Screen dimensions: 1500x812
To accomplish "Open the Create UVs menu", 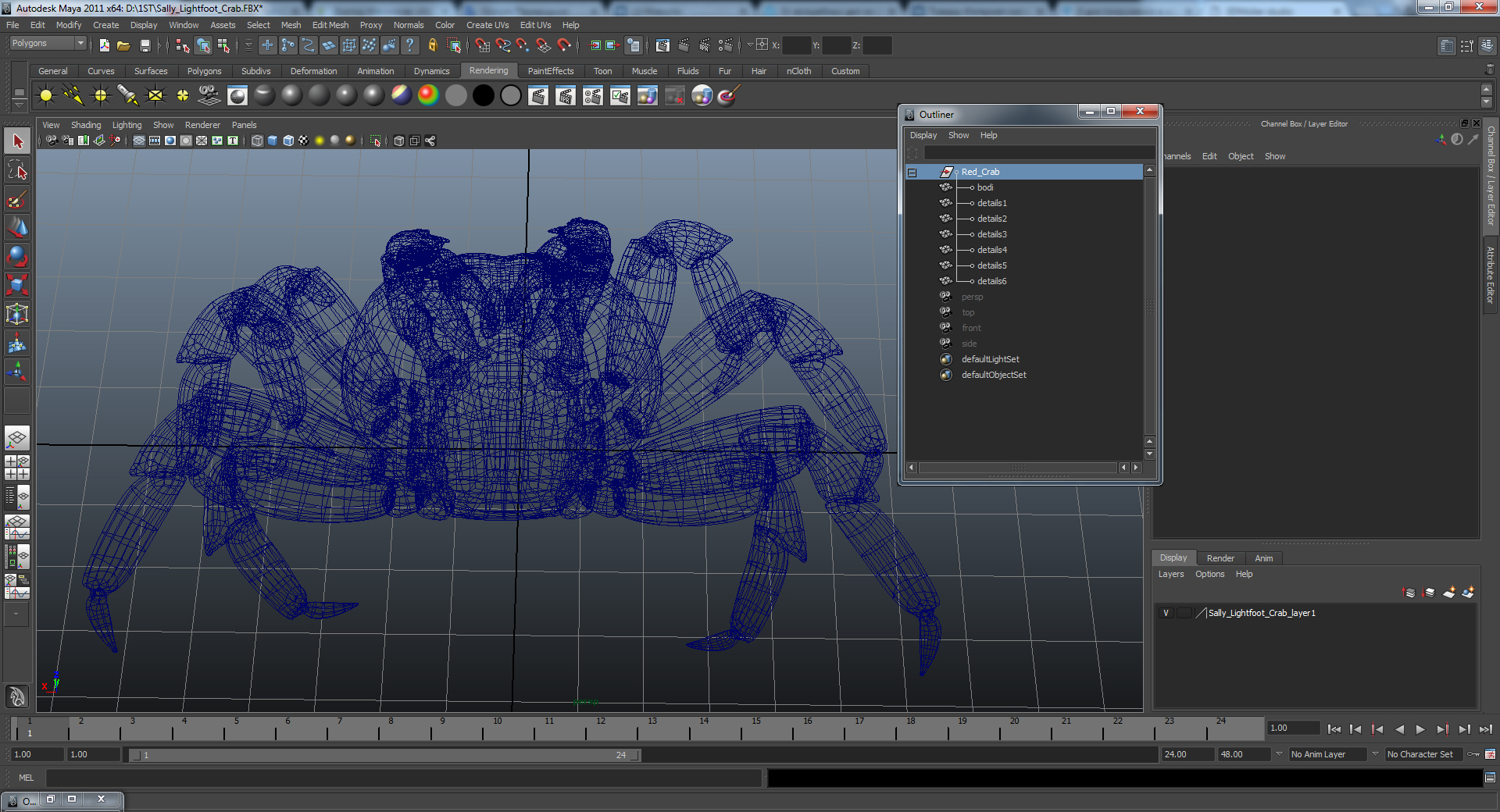I will point(487,25).
